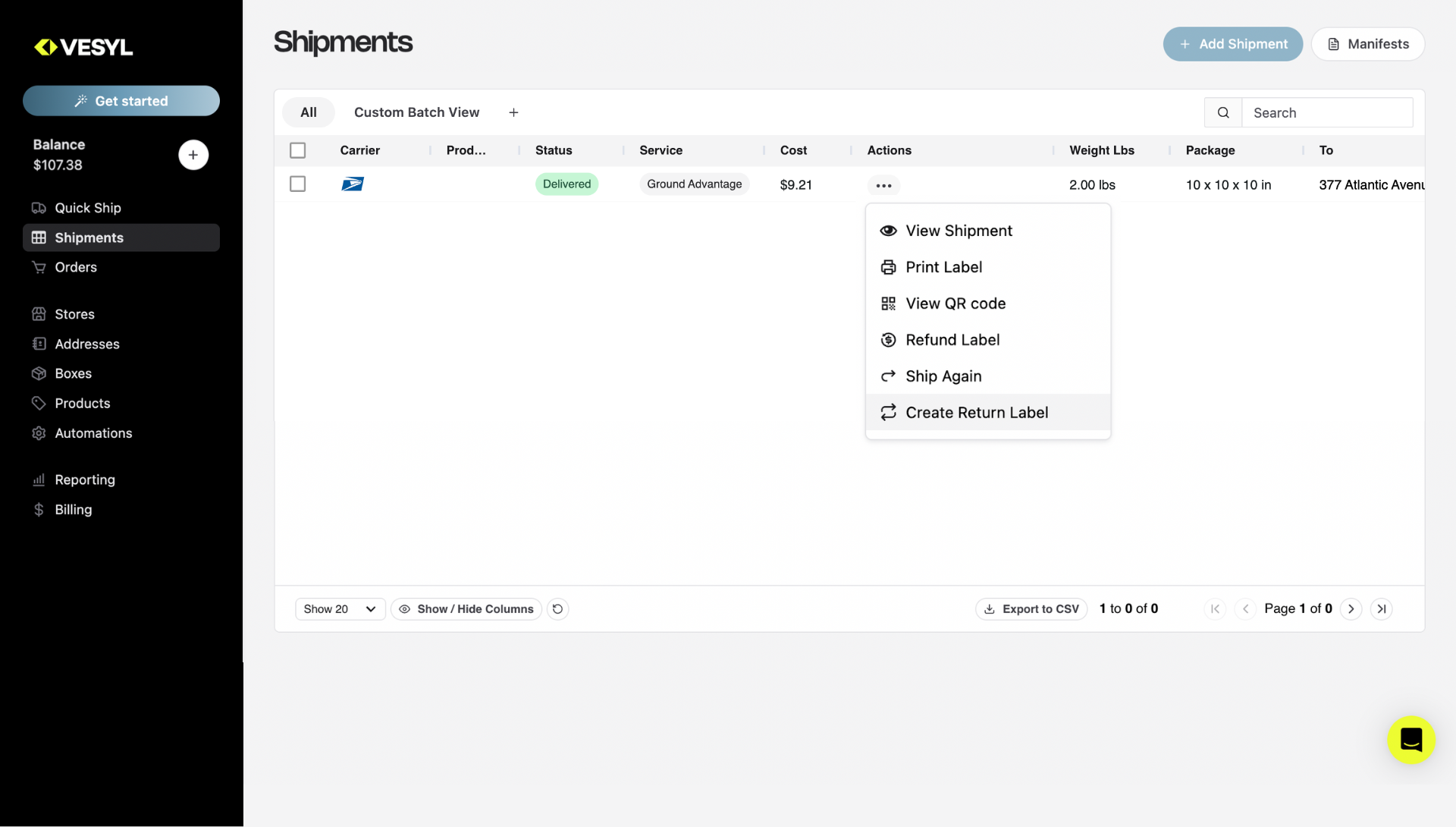Click into the Search field
Screen dimensions: 1456x827
tap(1327, 112)
